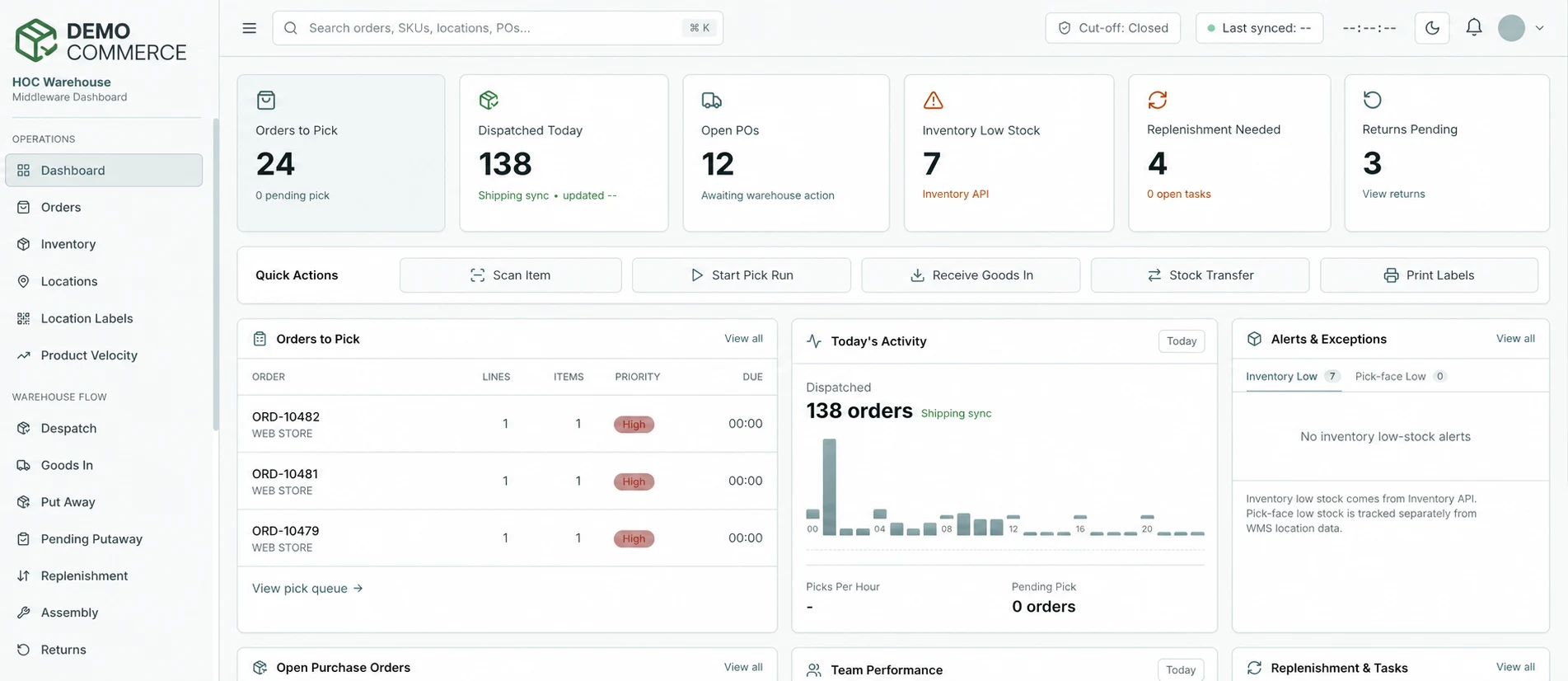The image size is (1568, 681).
Task: Click the Demo Commerce cube logo
Action: pos(36,40)
